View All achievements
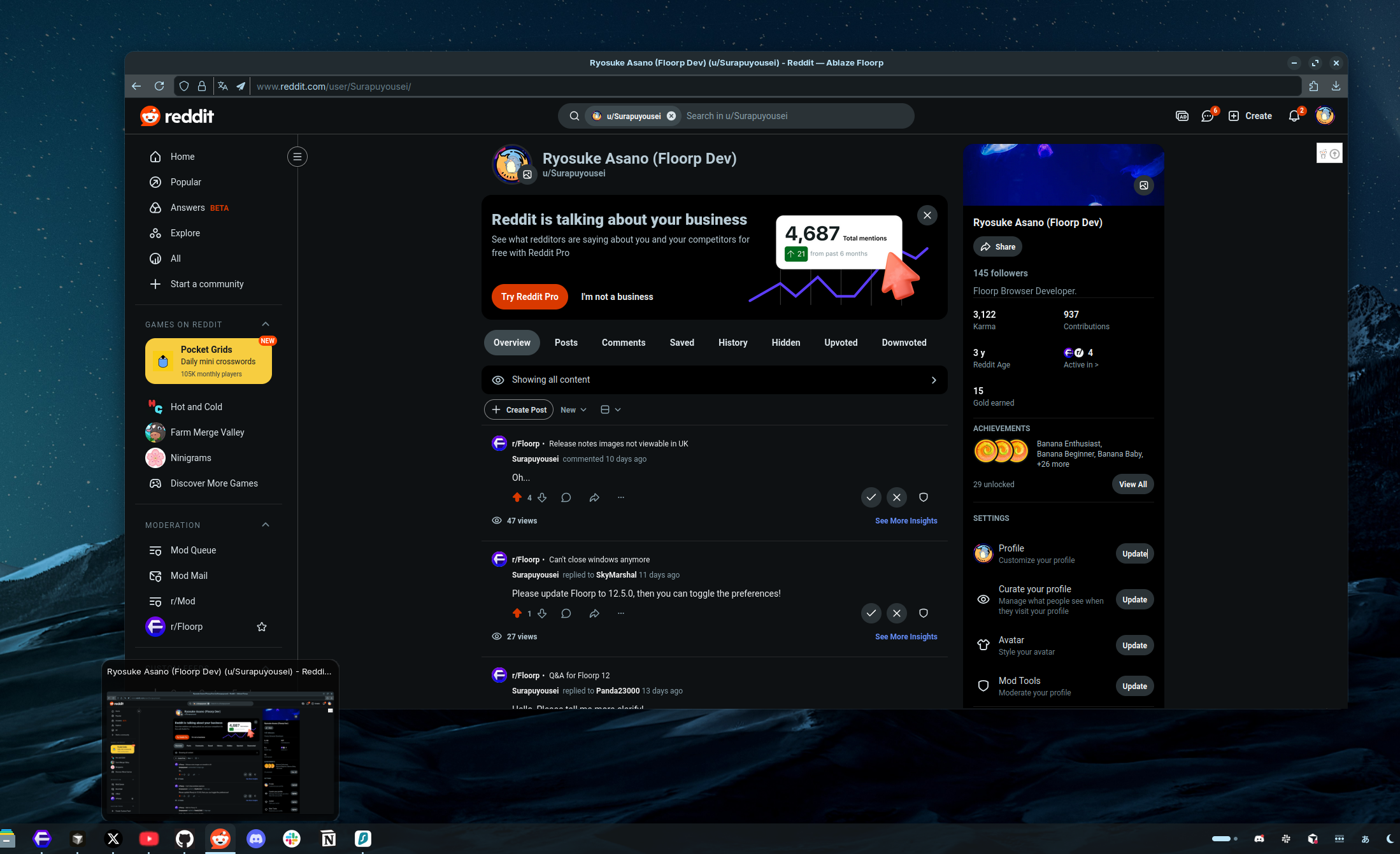This screenshot has height=854, width=1400. click(x=1132, y=484)
